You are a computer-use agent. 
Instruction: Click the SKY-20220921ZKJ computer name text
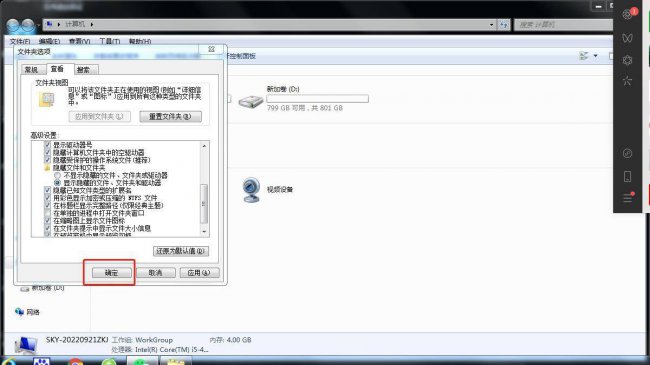click(x=77, y=340)
